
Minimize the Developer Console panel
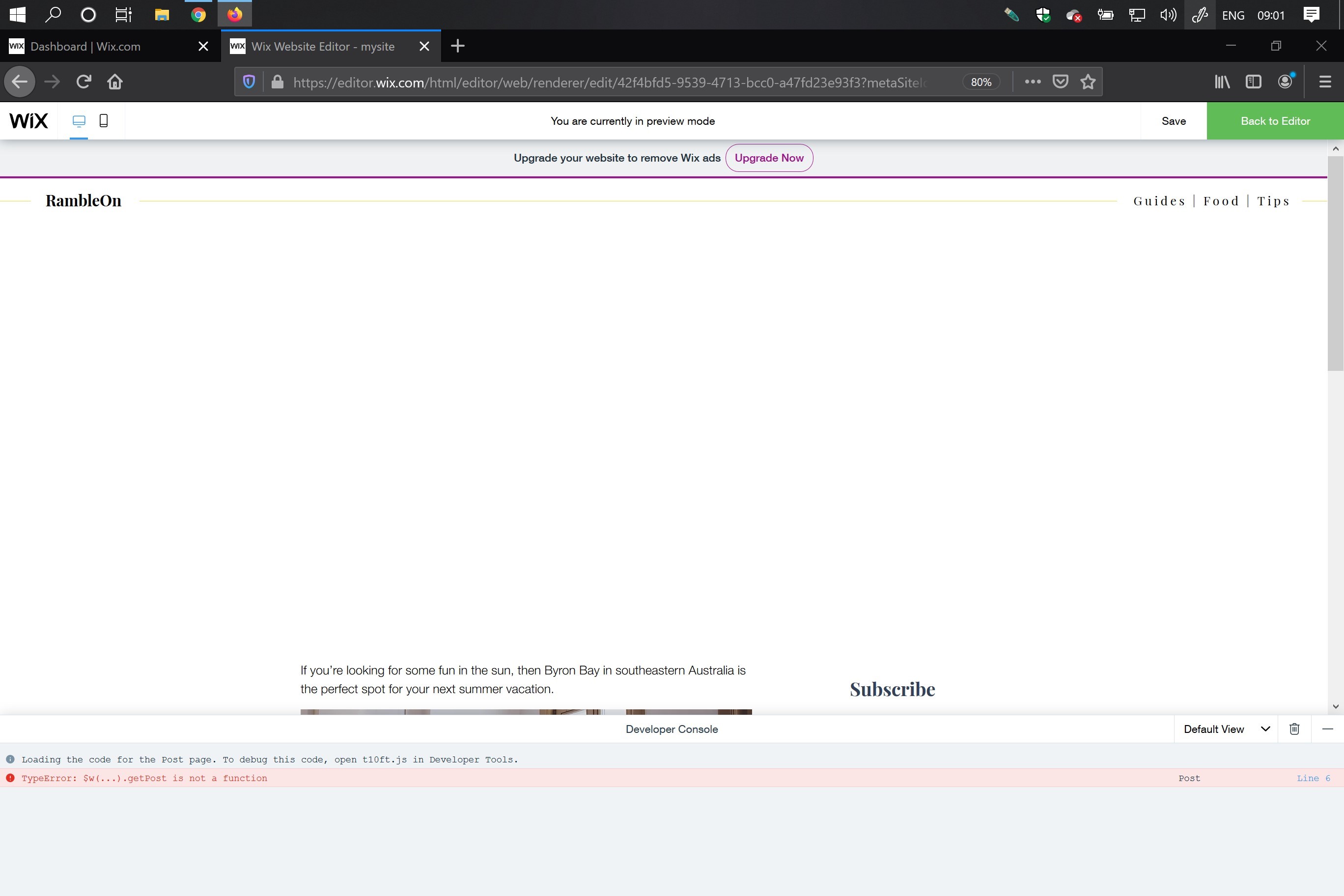[1327, 729]
